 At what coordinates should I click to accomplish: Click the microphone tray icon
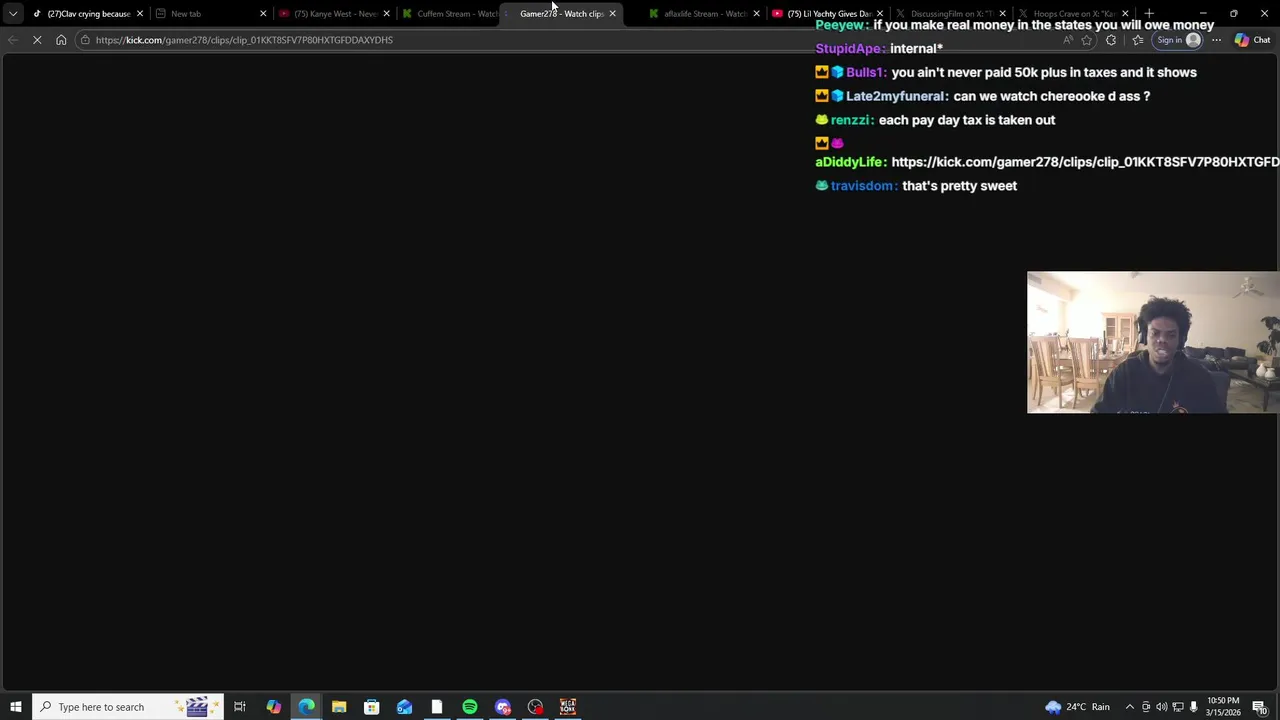coord(1194,707)
